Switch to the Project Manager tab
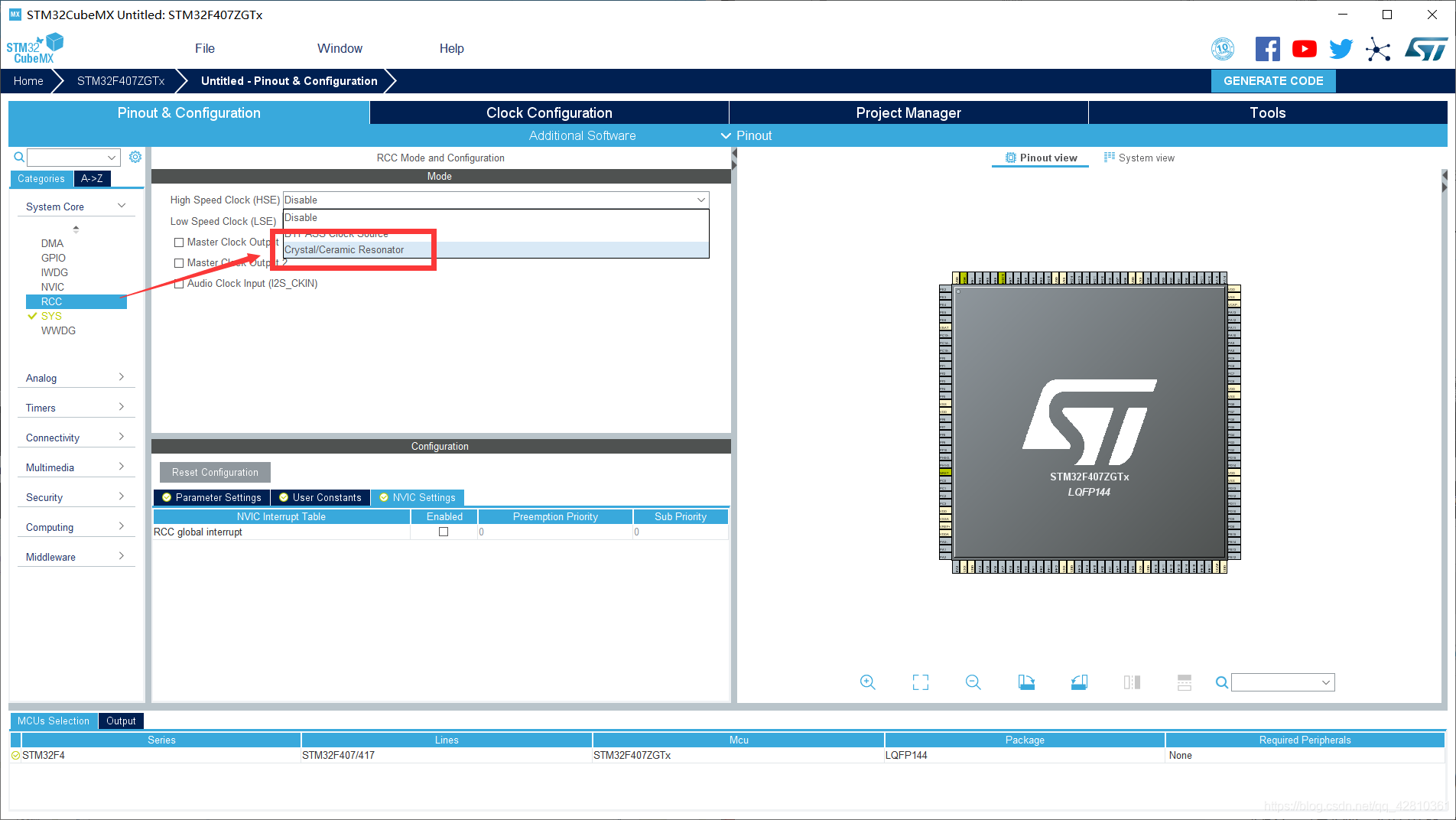The image size is (1456, 820). coord(908,112)
